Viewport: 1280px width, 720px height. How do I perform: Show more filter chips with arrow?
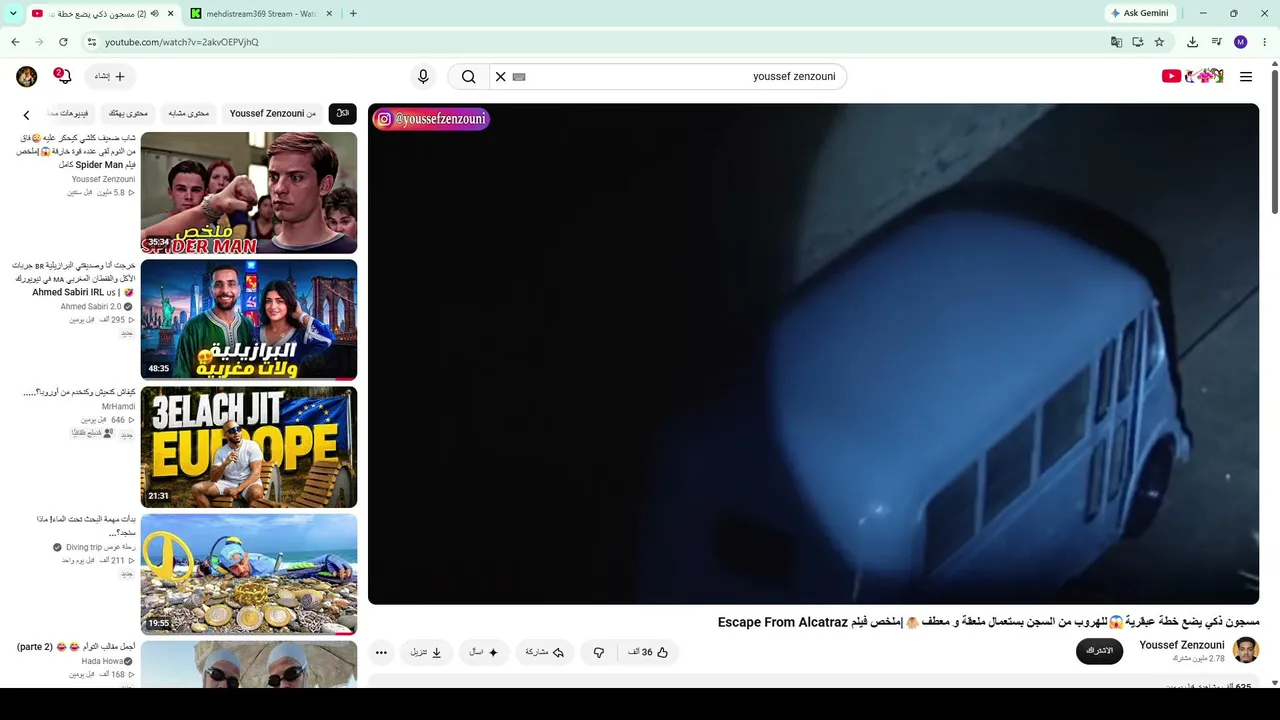click(x=26, y=114)
